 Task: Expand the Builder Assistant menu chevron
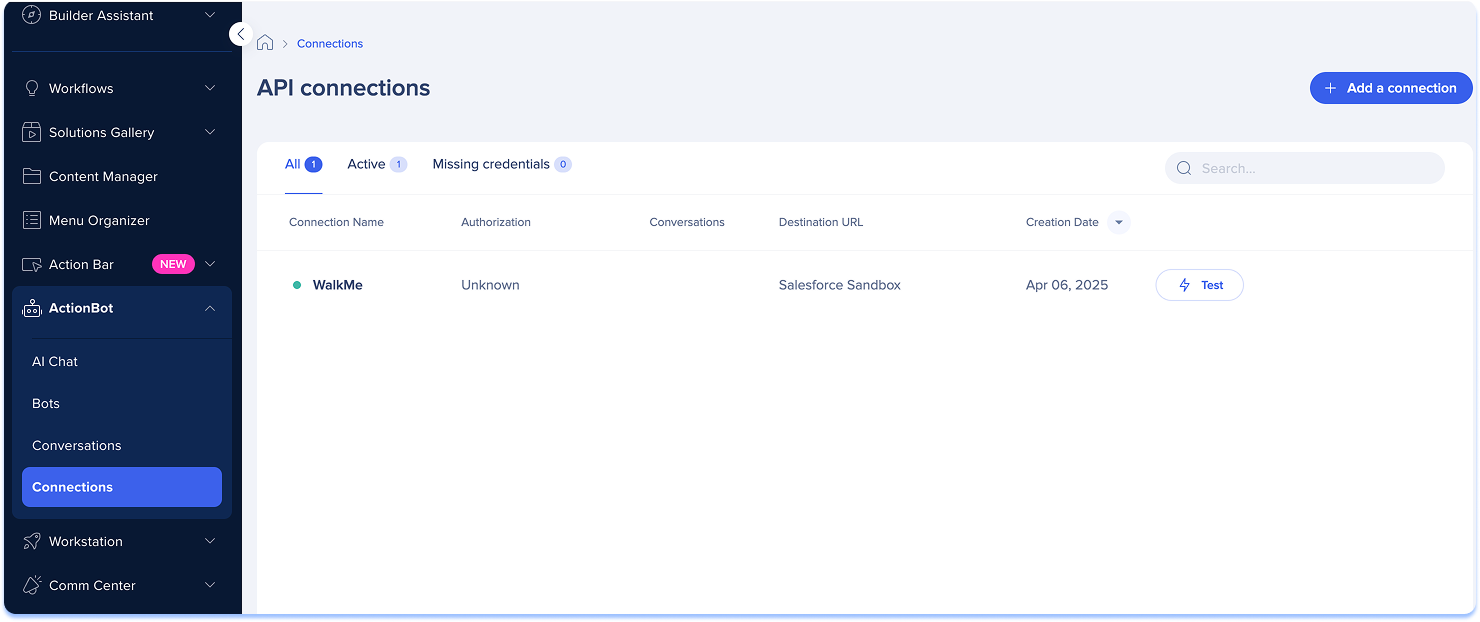click(210, 15)
